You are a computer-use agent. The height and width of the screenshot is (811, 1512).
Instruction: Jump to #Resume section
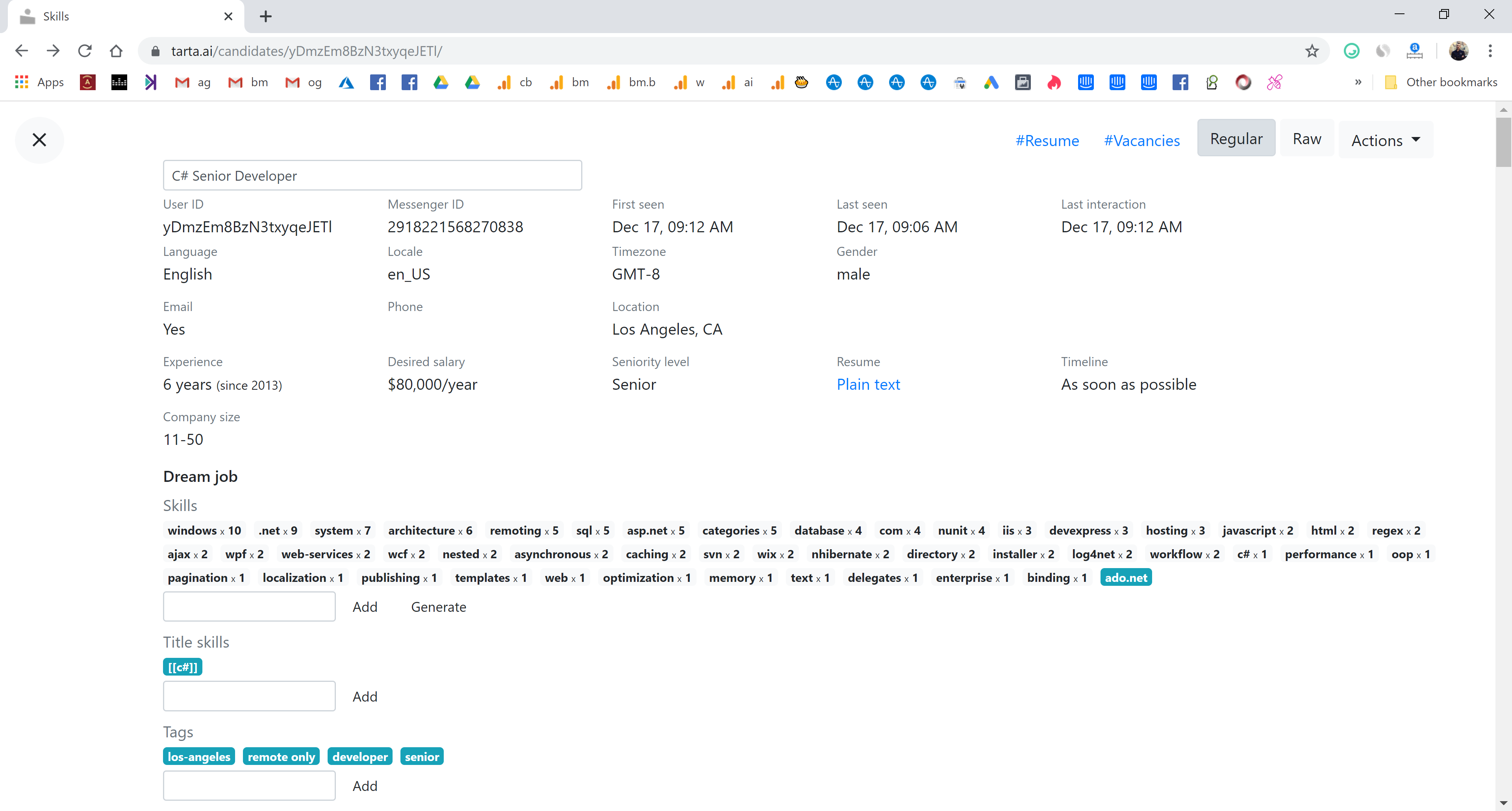[1047, 141]
